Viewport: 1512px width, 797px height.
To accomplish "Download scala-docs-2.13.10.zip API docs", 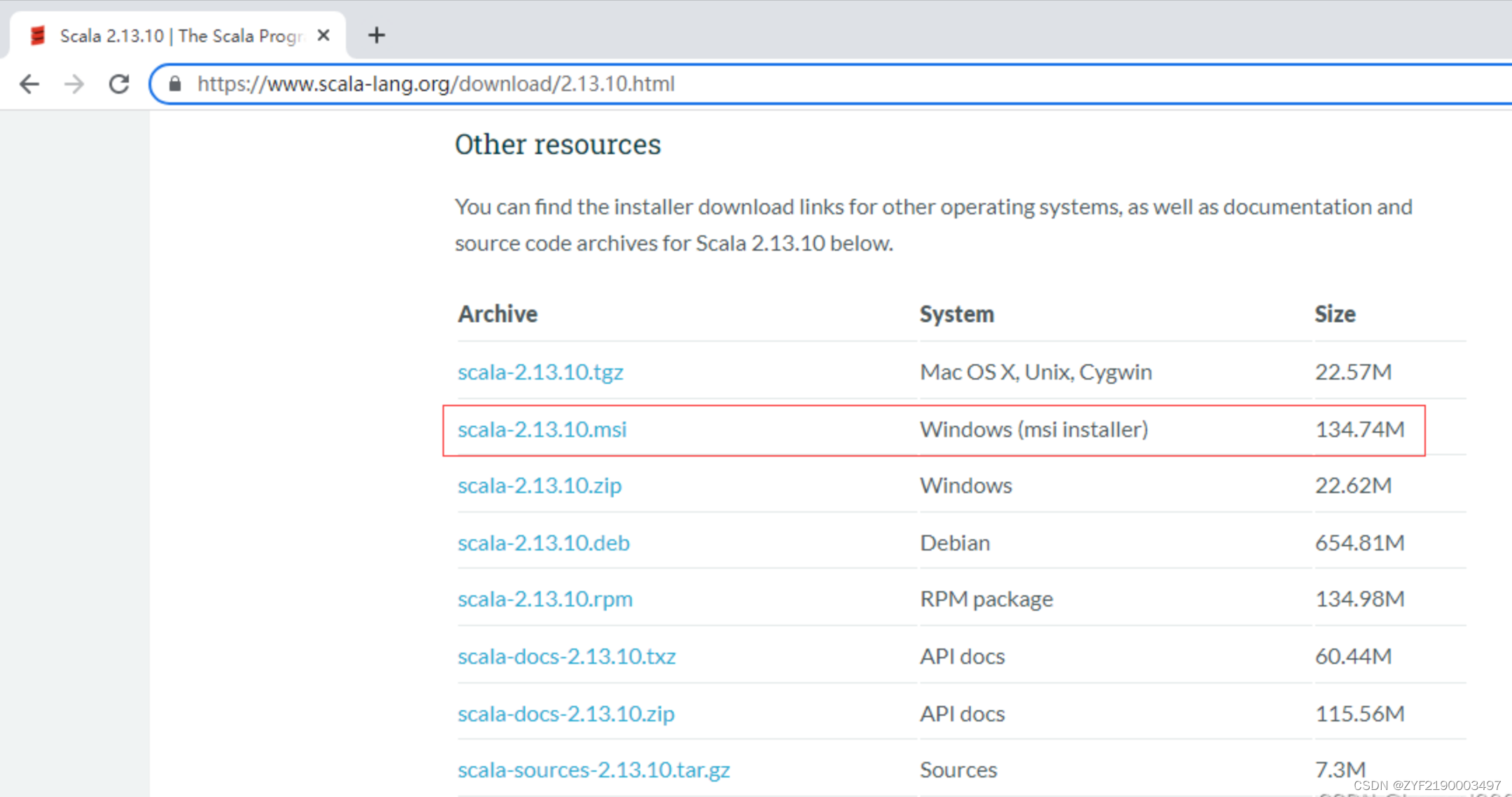I will (566, 714).
